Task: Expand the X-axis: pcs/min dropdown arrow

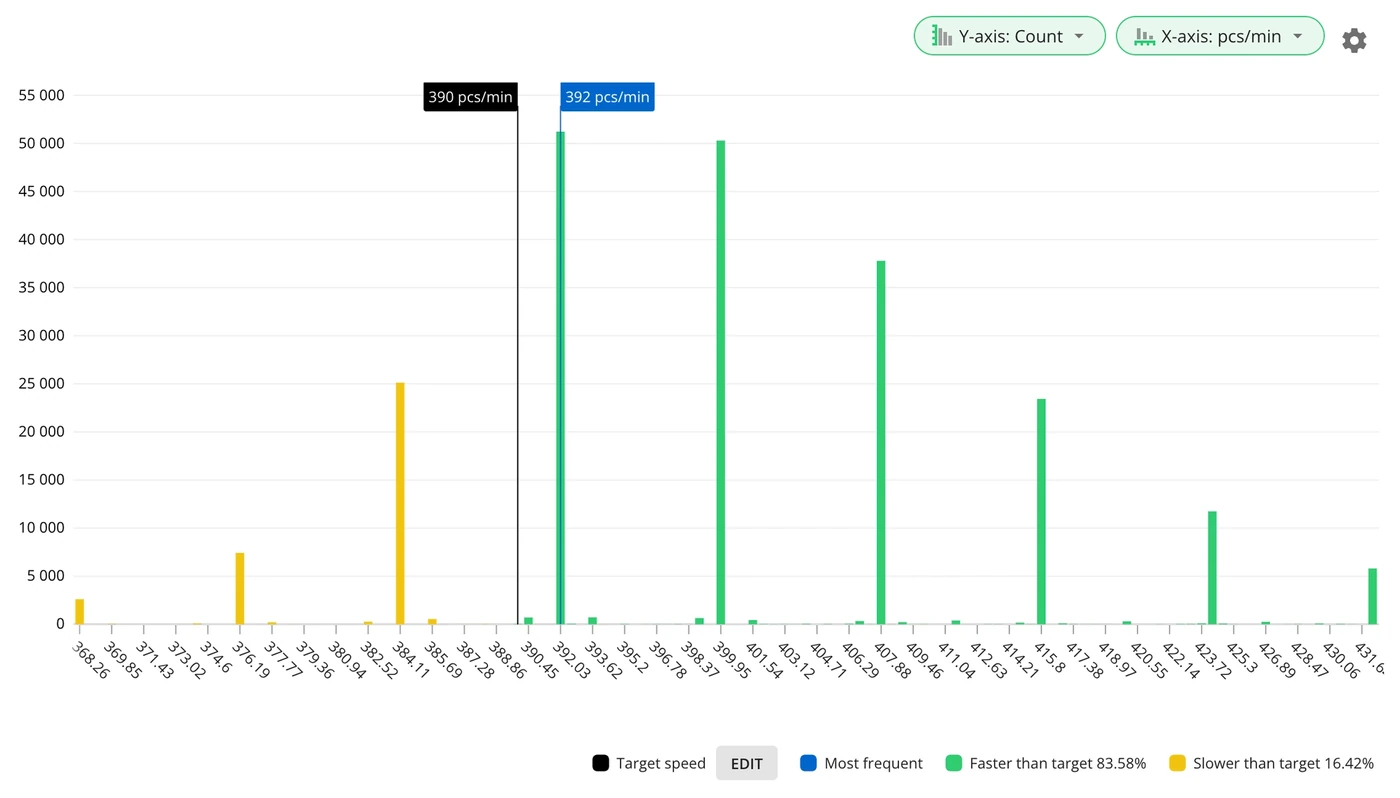Action: (1297, 36)
